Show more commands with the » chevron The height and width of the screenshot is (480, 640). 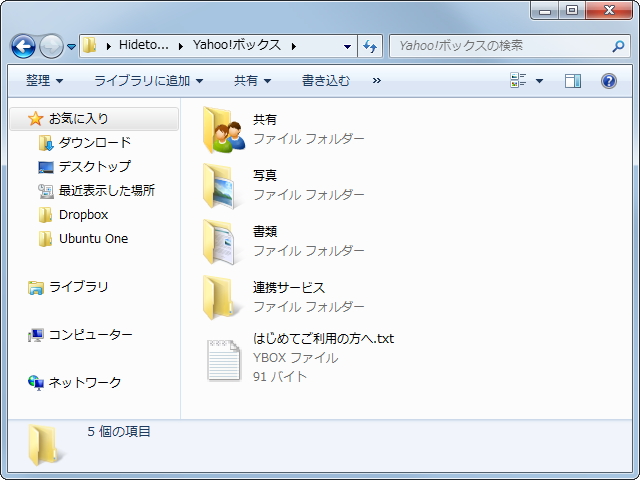point(377,81)
